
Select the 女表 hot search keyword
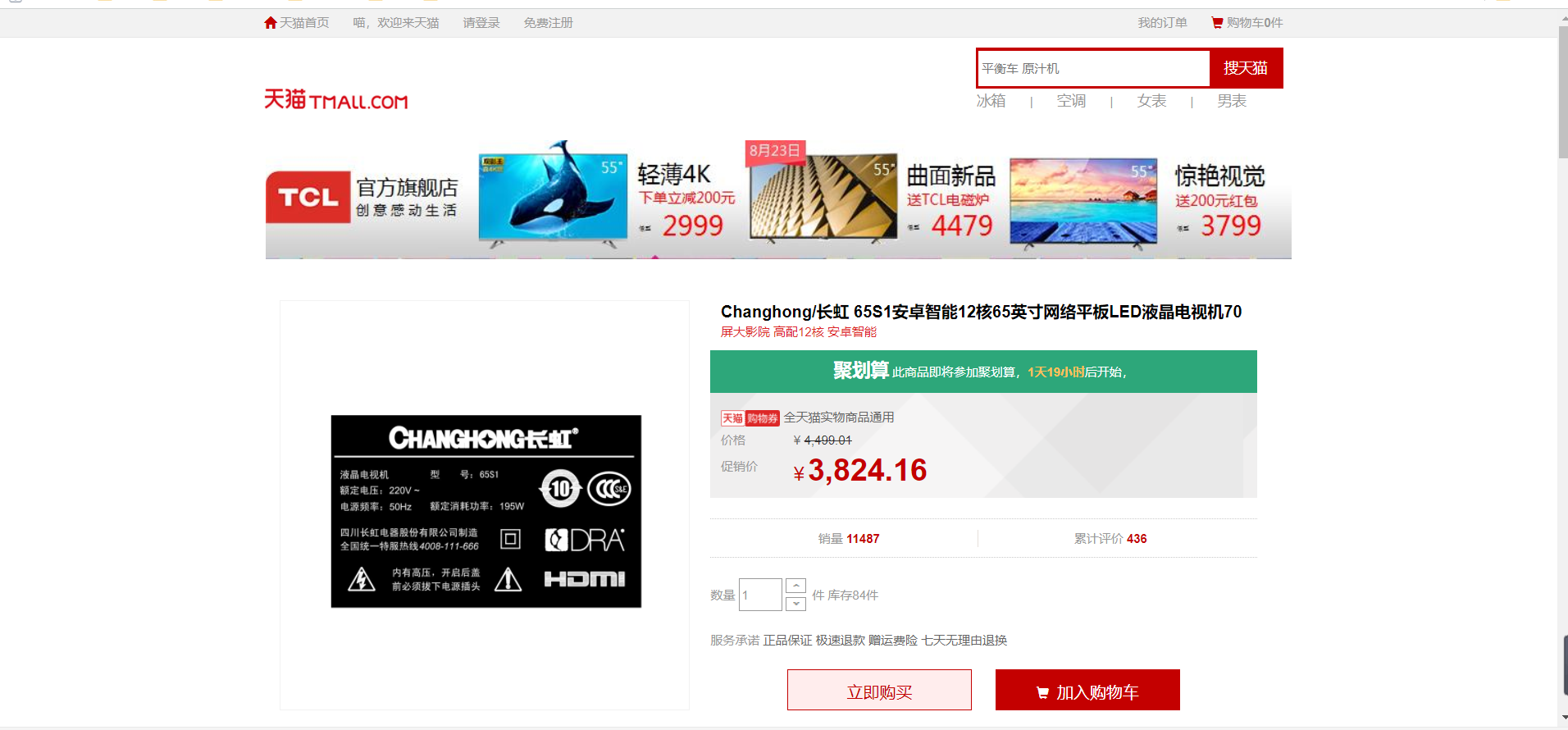(1151, 101)
